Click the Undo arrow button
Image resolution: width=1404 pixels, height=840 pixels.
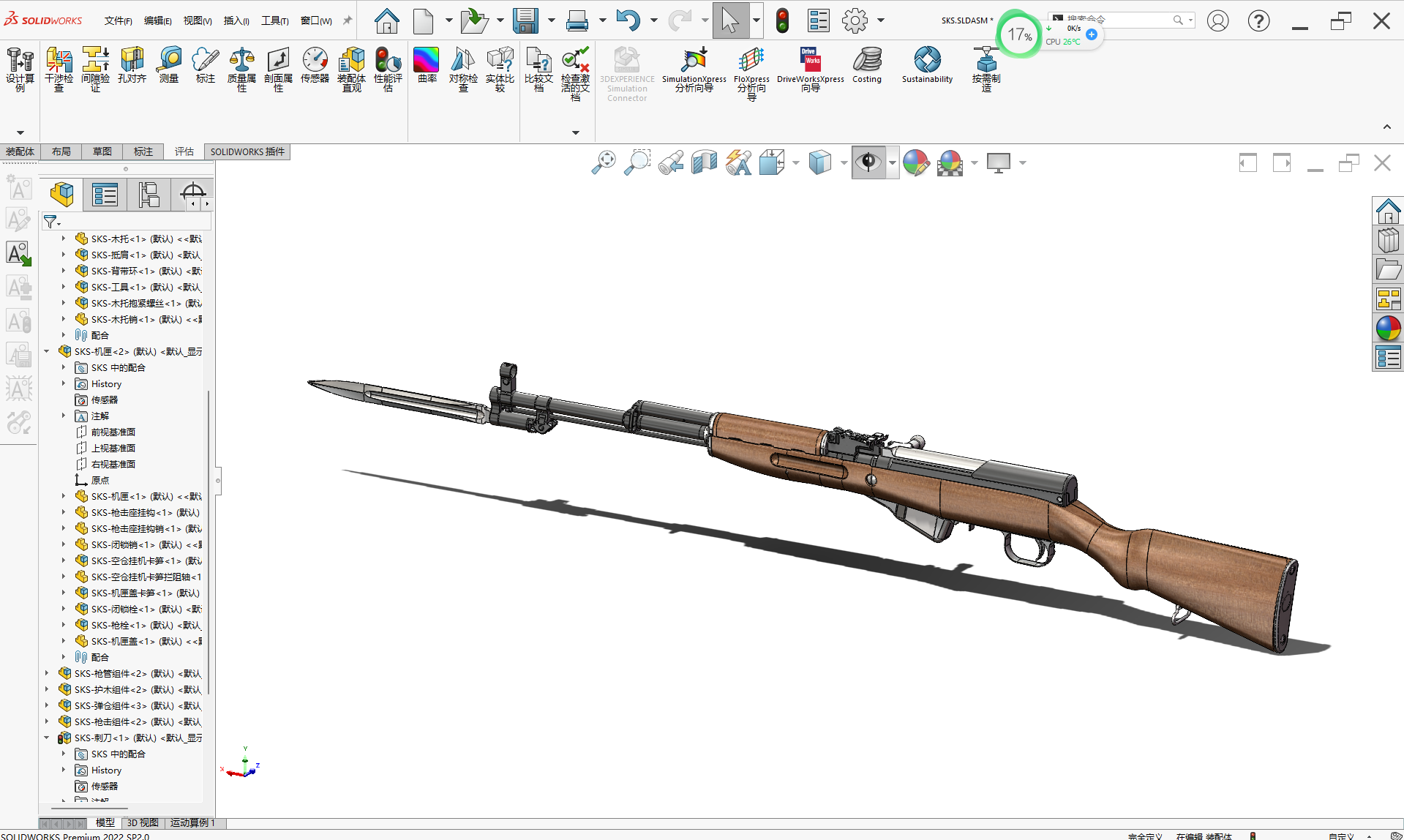(628, 20)
